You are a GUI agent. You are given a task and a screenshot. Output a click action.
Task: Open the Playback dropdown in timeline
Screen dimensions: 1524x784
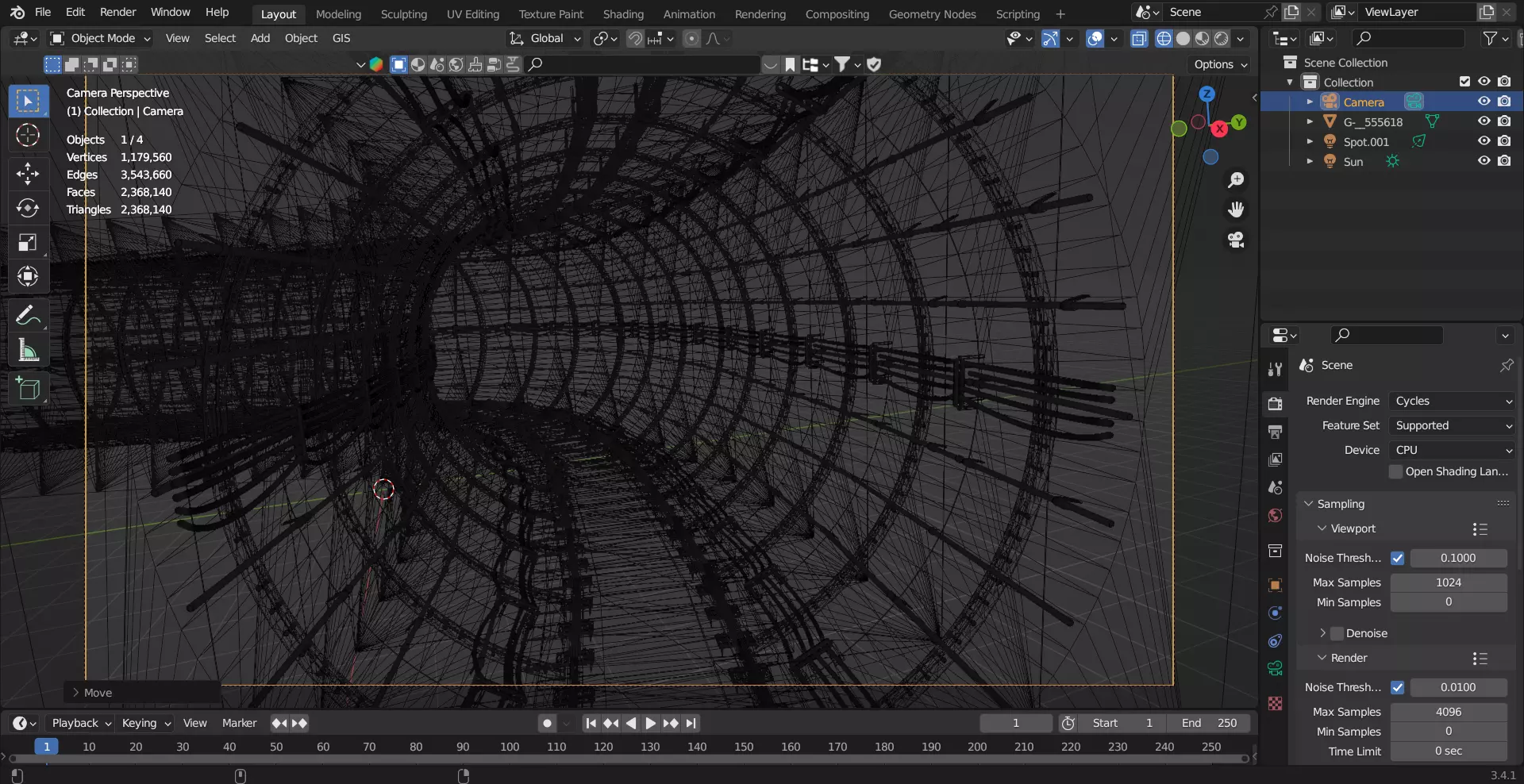(82, 723)
